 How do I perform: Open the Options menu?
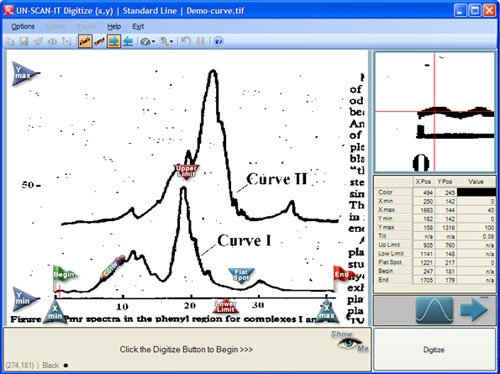point(23,26)
